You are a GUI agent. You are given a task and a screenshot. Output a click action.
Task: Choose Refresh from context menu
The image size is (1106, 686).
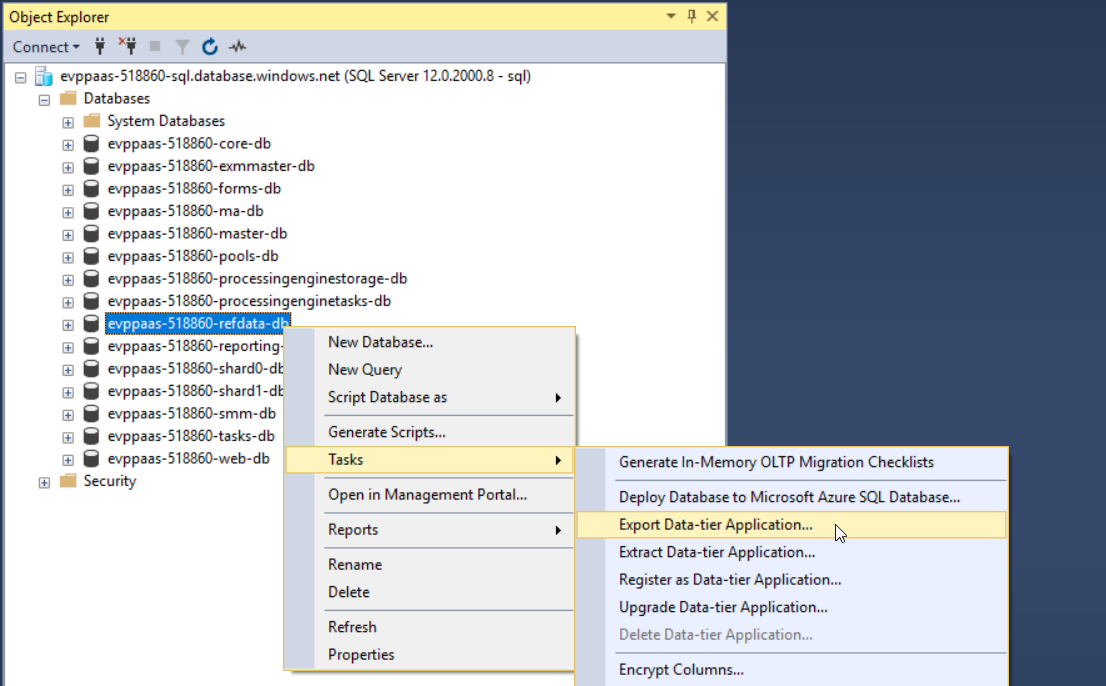click(x=430, y=627)
